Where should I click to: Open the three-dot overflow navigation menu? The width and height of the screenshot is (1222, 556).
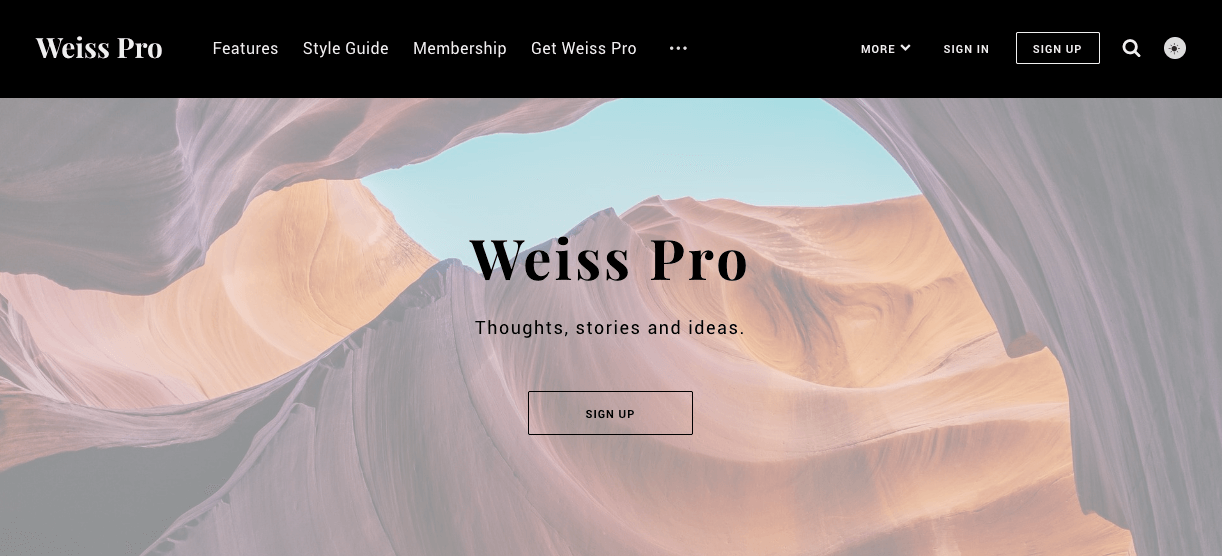[678, 48]
